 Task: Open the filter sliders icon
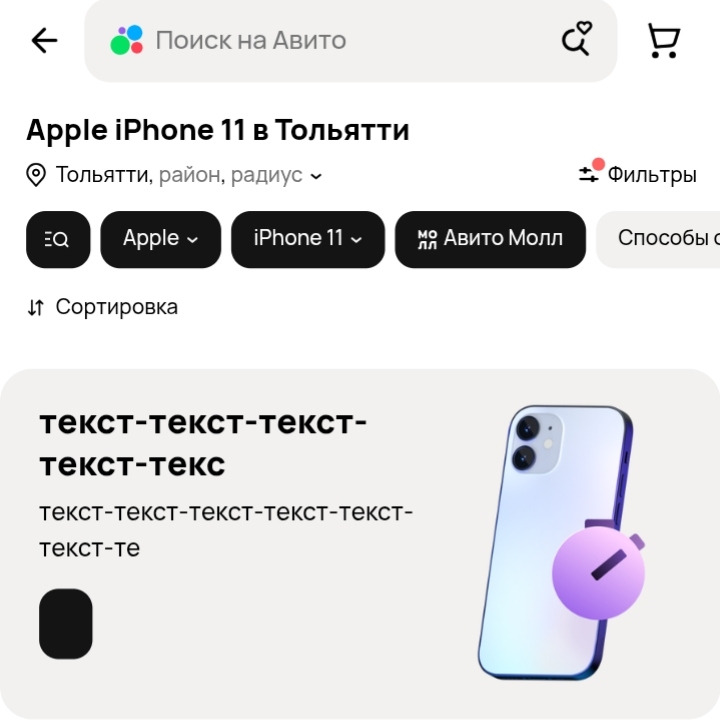tap(588, 174)
